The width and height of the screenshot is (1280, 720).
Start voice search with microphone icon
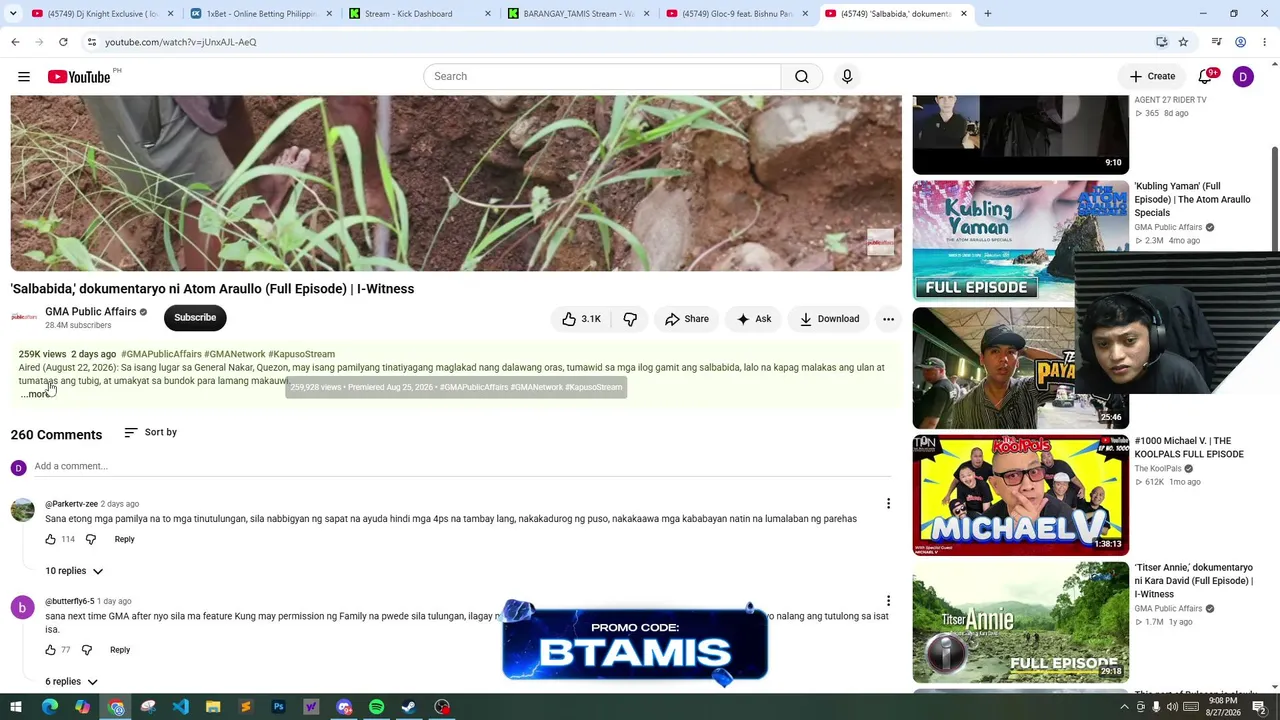click(x=847, y=77)
